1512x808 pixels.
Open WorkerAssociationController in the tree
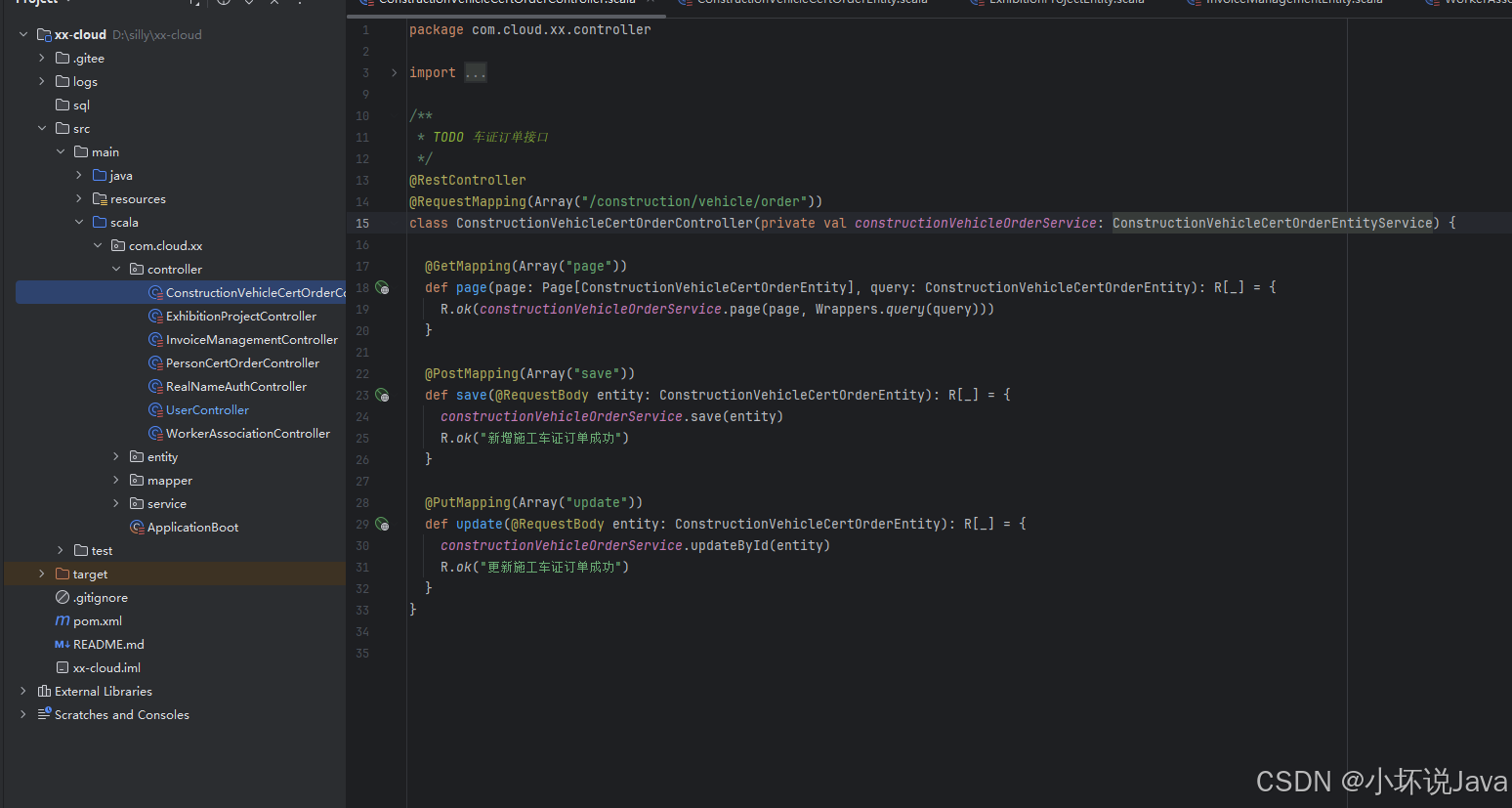(248, 433)
